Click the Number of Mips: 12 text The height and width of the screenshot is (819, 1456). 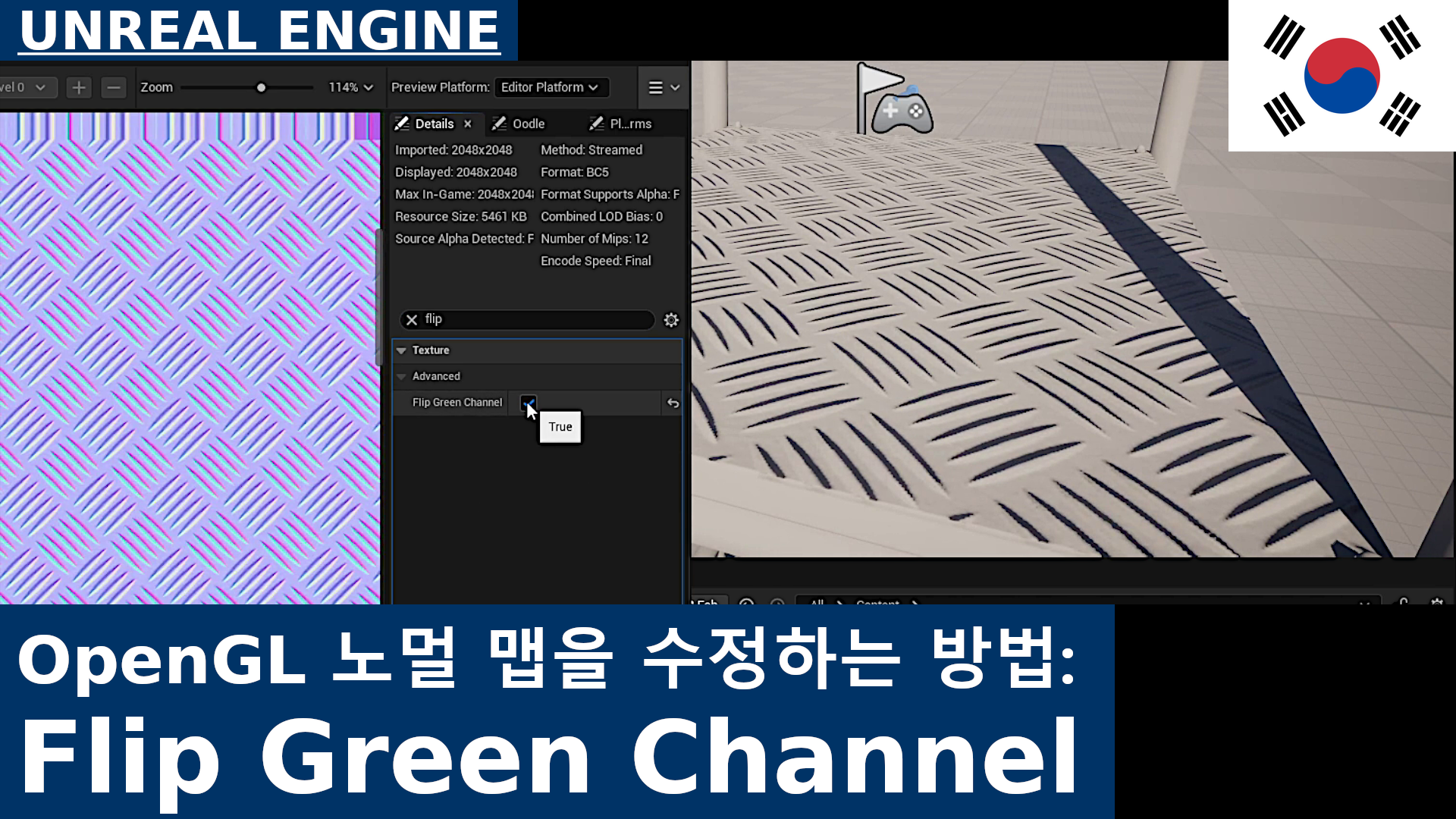[x=594, y=239]
